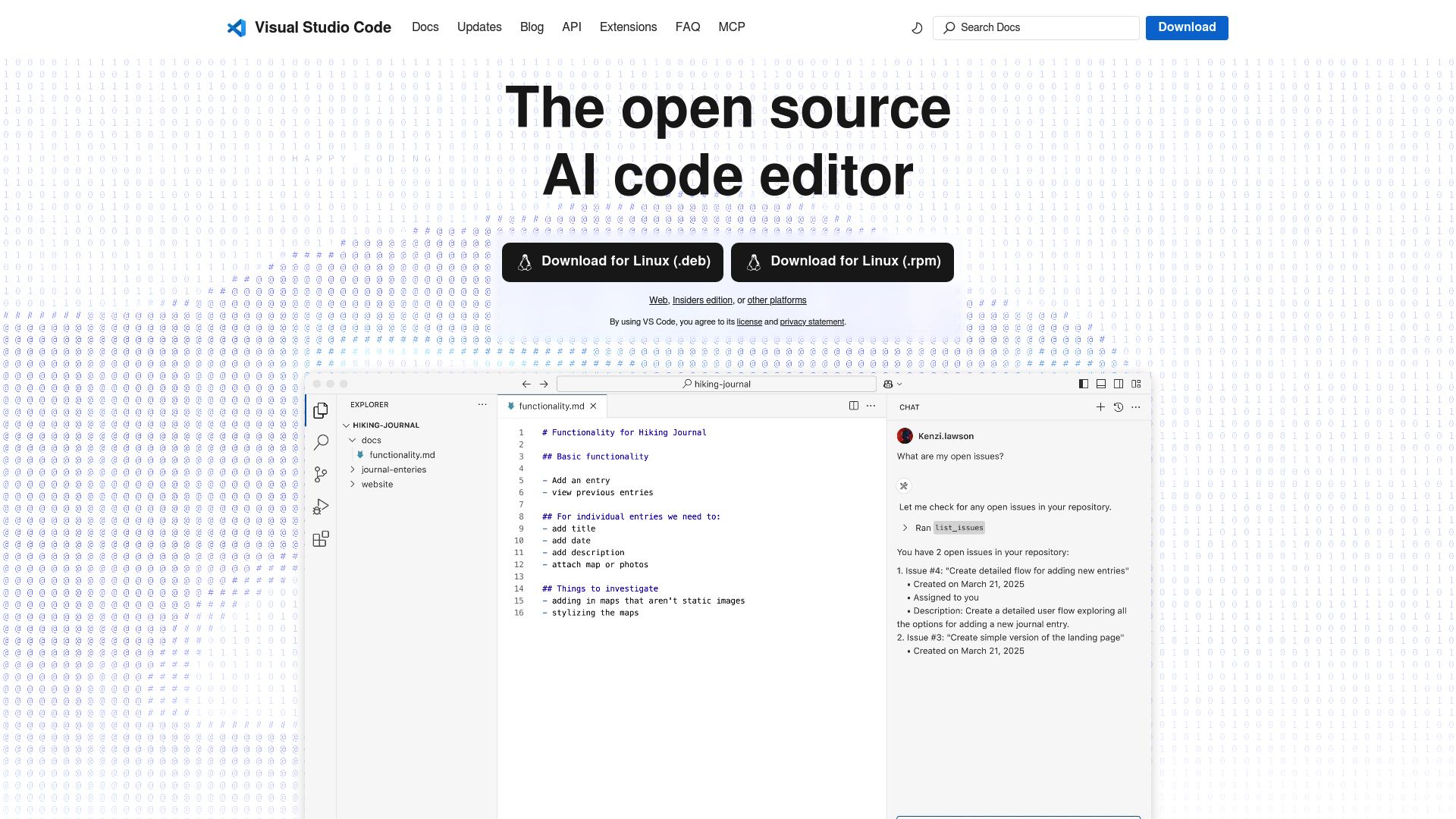Click the '- attach map or photos' line

[595, 565]
